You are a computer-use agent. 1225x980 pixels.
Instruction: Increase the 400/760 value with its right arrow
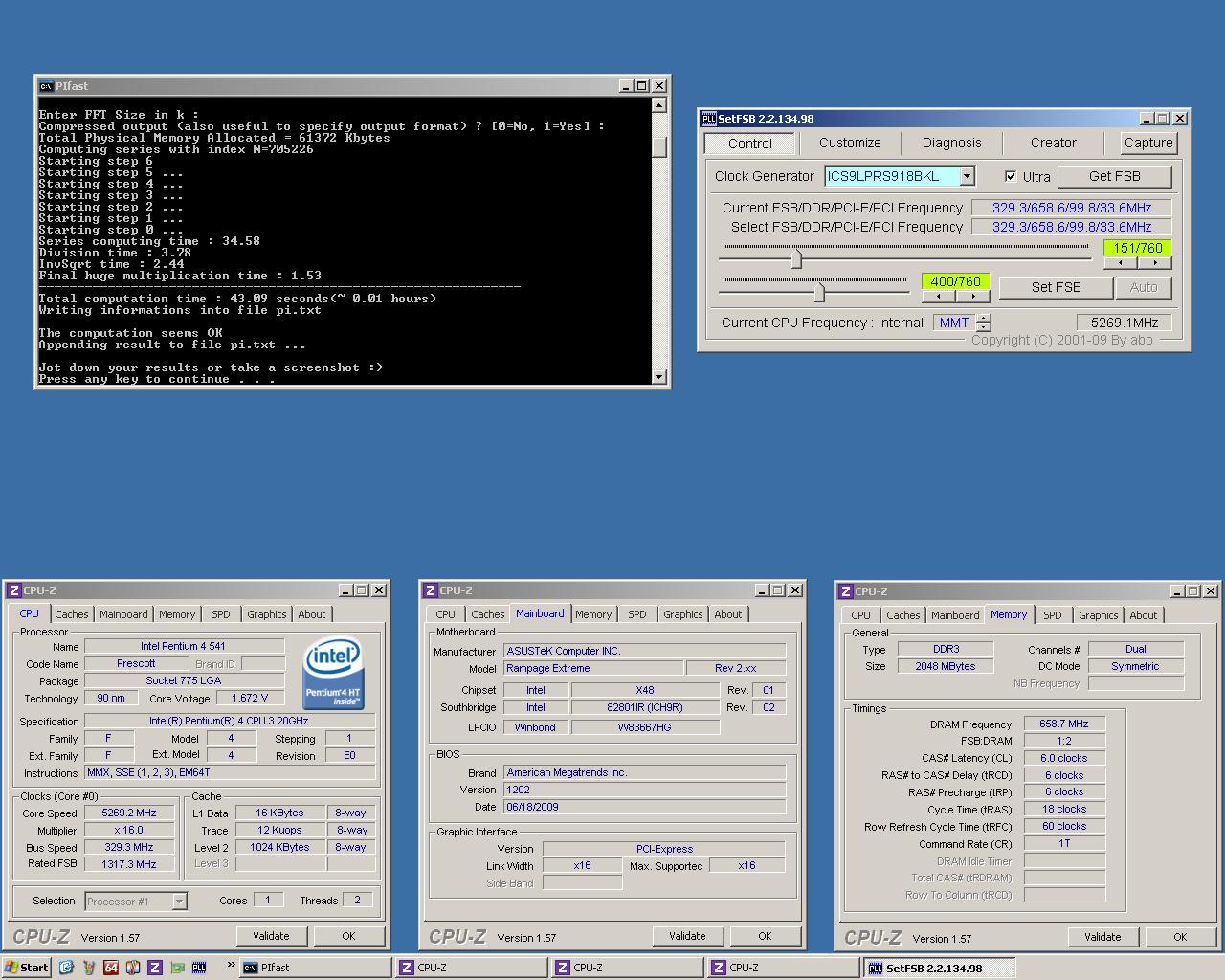pos(972,297)
